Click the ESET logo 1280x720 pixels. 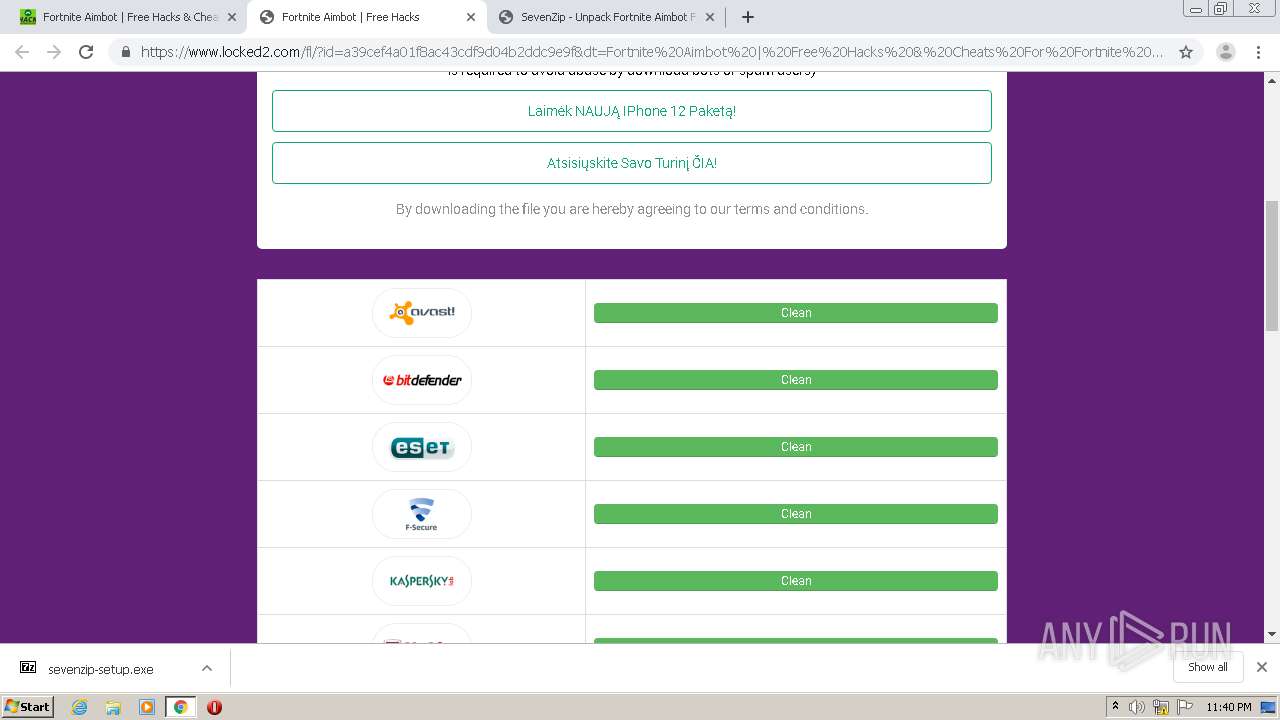(x=422, y=447)
